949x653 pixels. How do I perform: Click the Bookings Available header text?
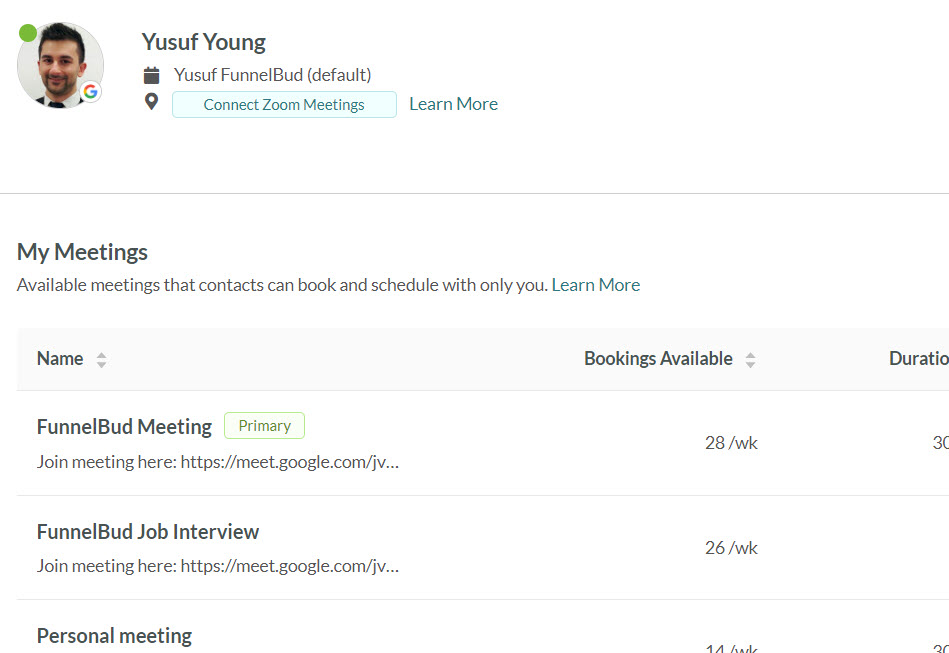658,358
